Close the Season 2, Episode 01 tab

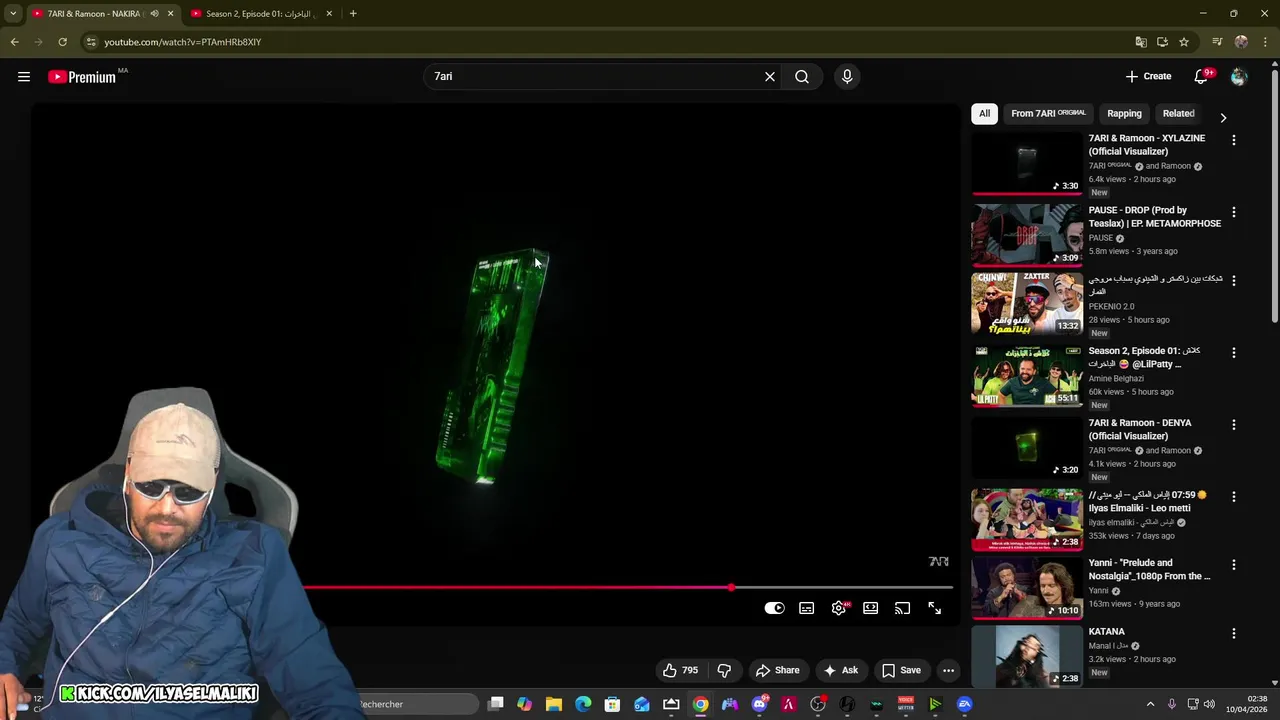tap(329, 14)
